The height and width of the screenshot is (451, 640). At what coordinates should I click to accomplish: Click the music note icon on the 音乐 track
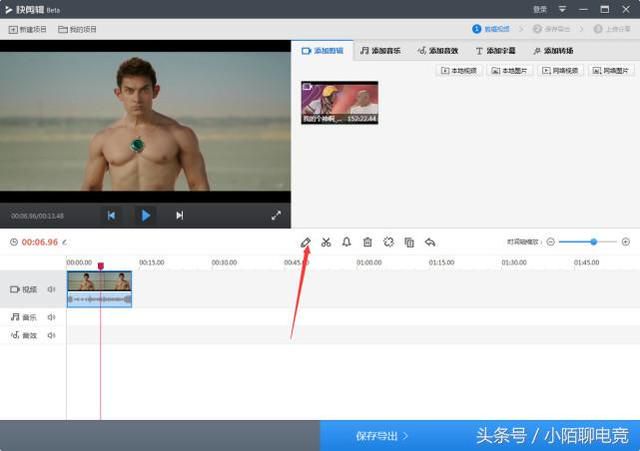click(15, 317)
